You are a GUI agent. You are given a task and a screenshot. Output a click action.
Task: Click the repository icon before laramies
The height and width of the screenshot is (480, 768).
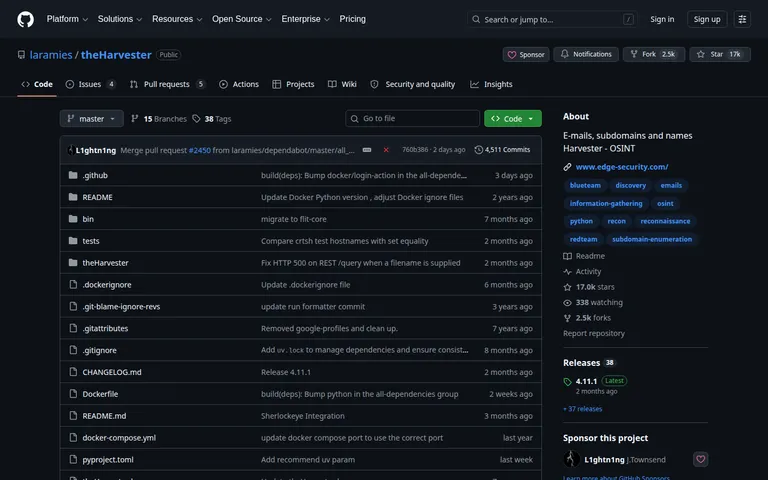tap(21, 55)
